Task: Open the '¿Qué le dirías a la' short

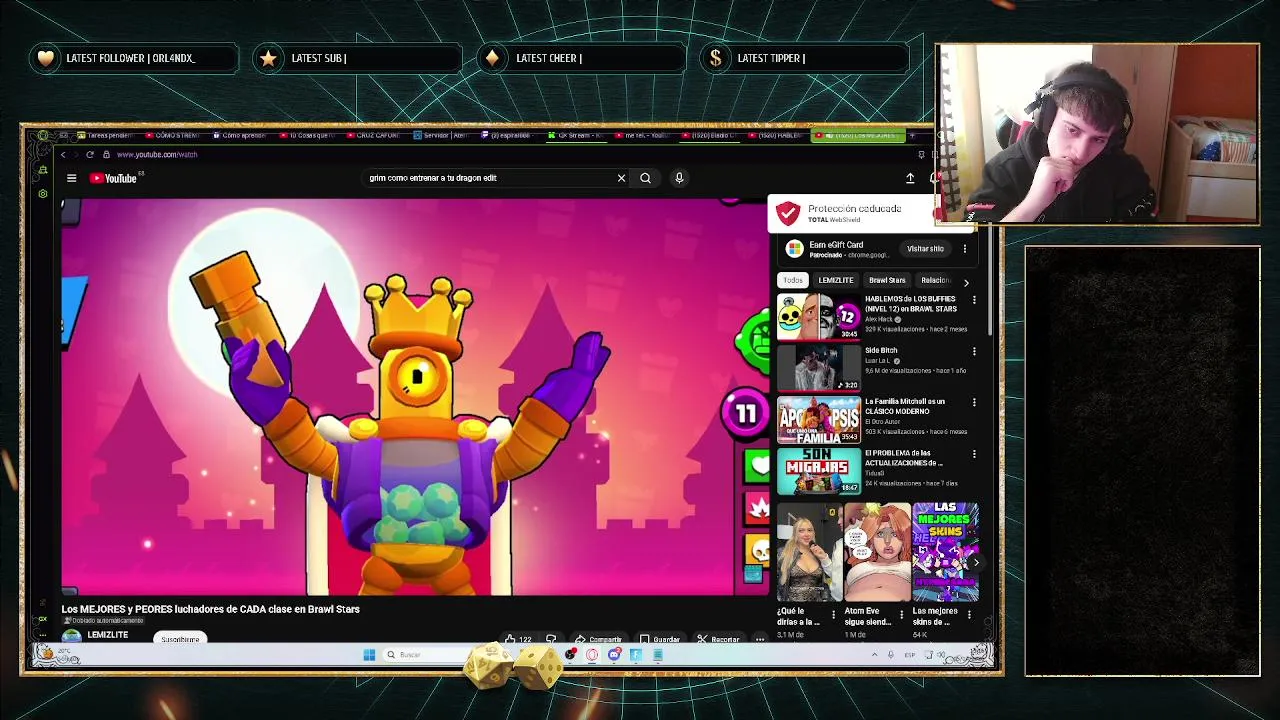Action: pos(809,553)
